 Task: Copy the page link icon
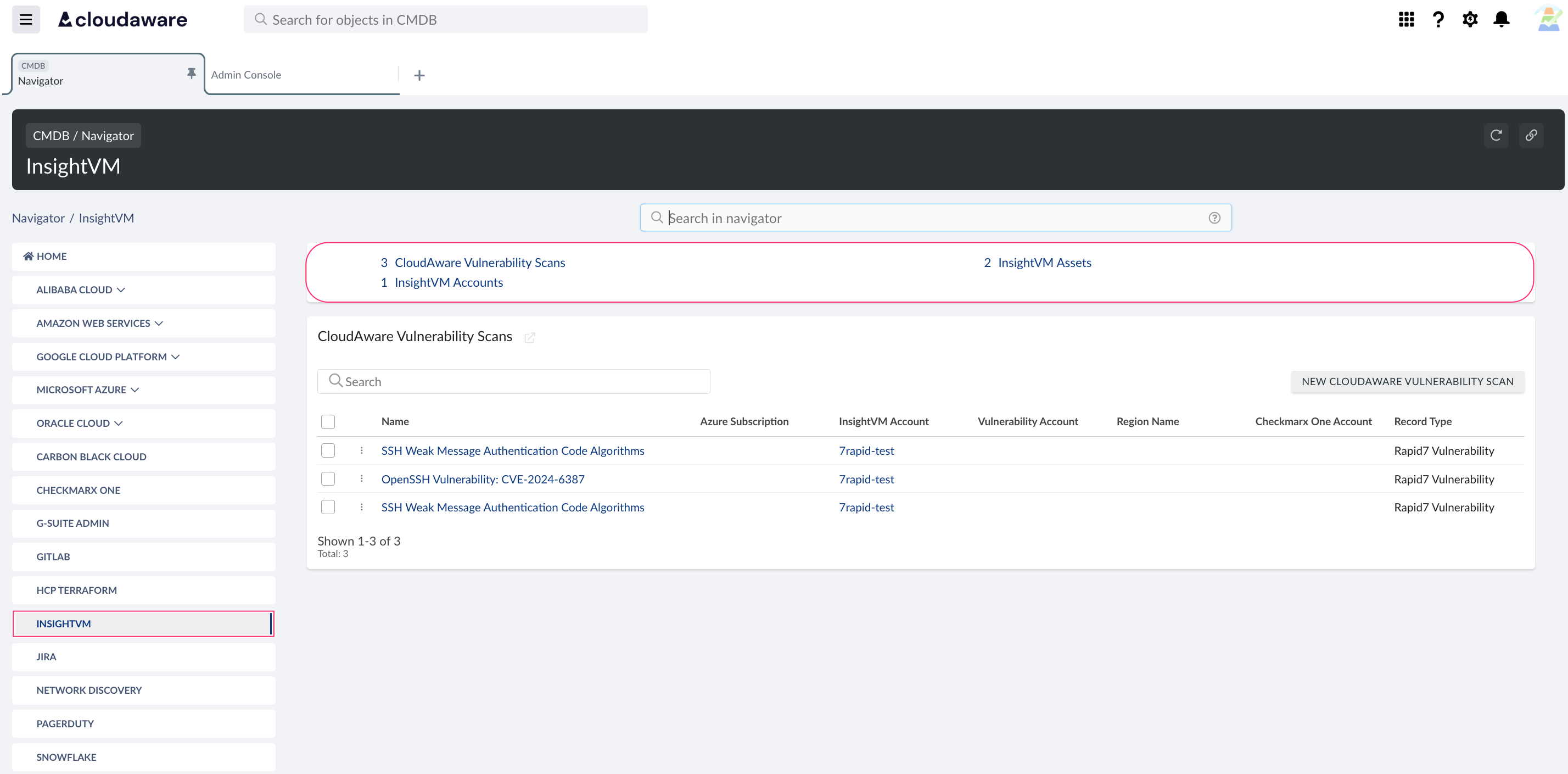(x=1531, y=135)
